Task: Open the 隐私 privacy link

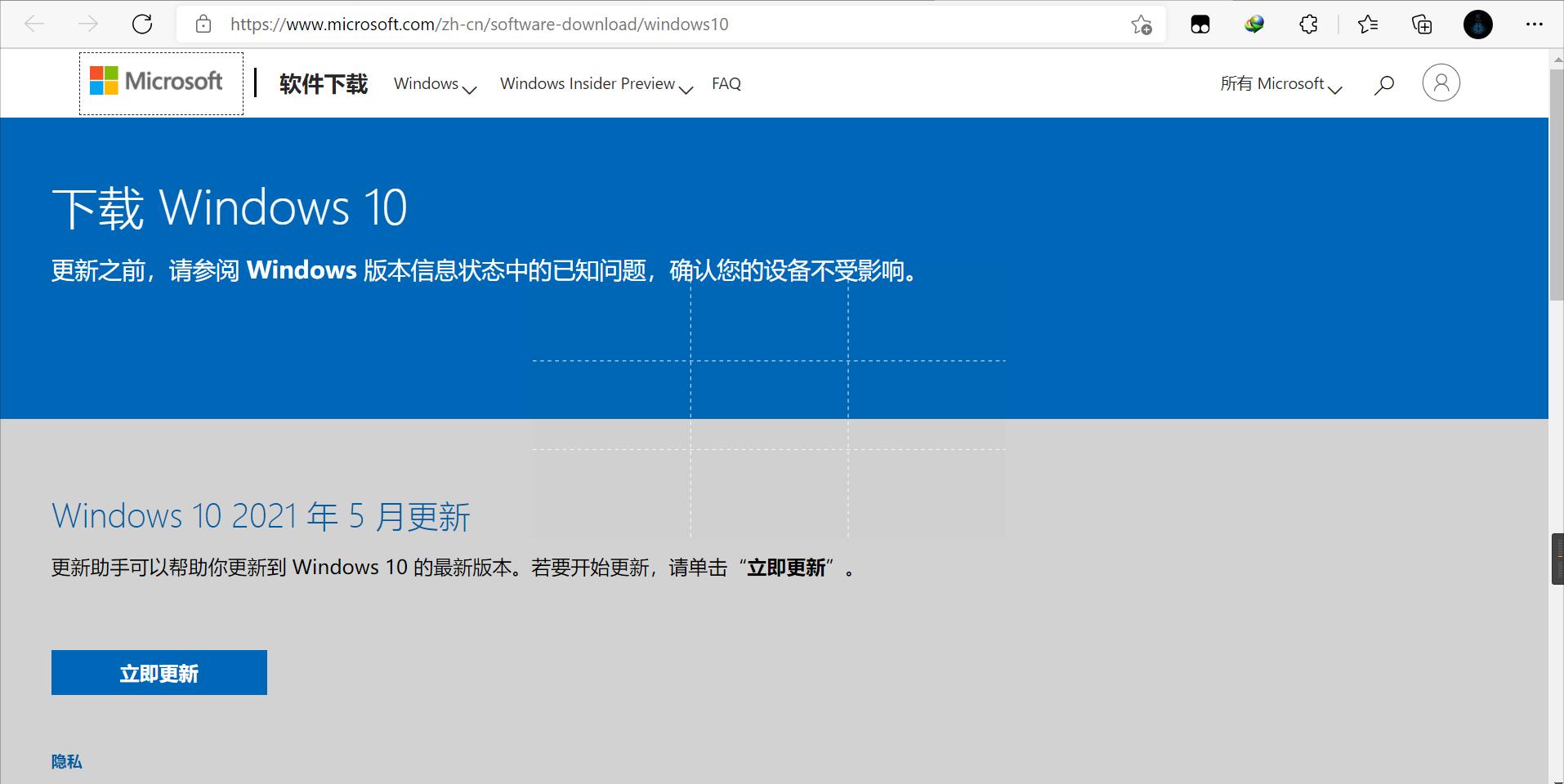Action: pos(67,761)
